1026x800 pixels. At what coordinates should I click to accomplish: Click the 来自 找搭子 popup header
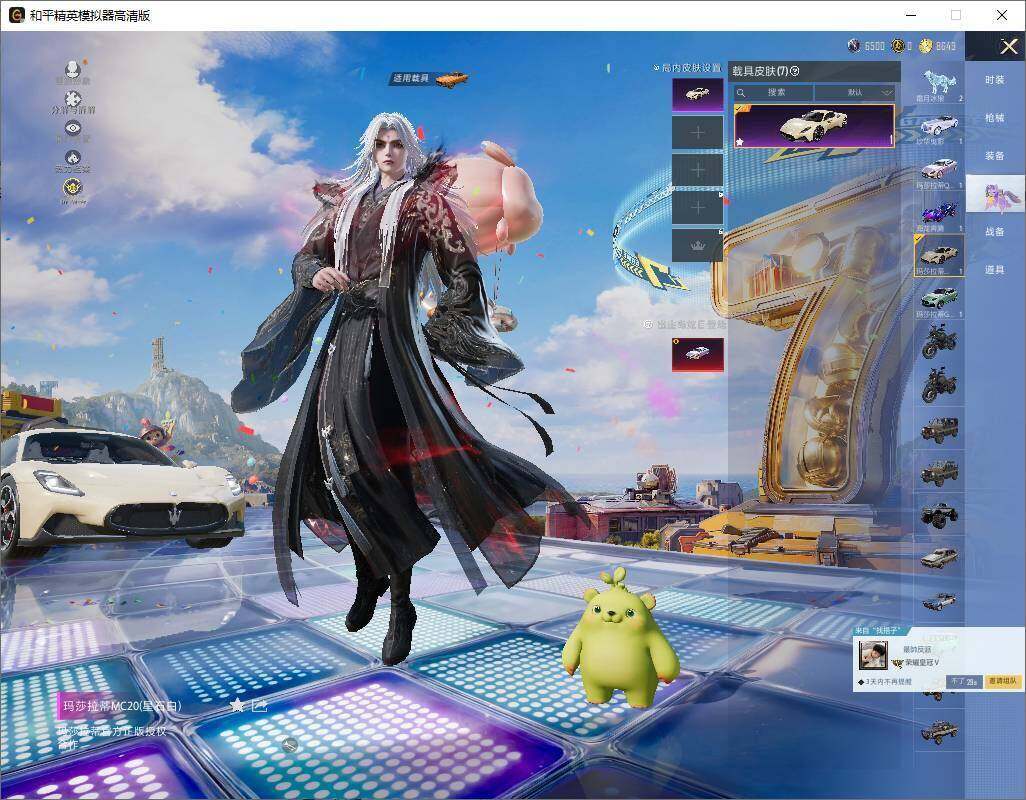pyautogui.click(x=882, y=631)
